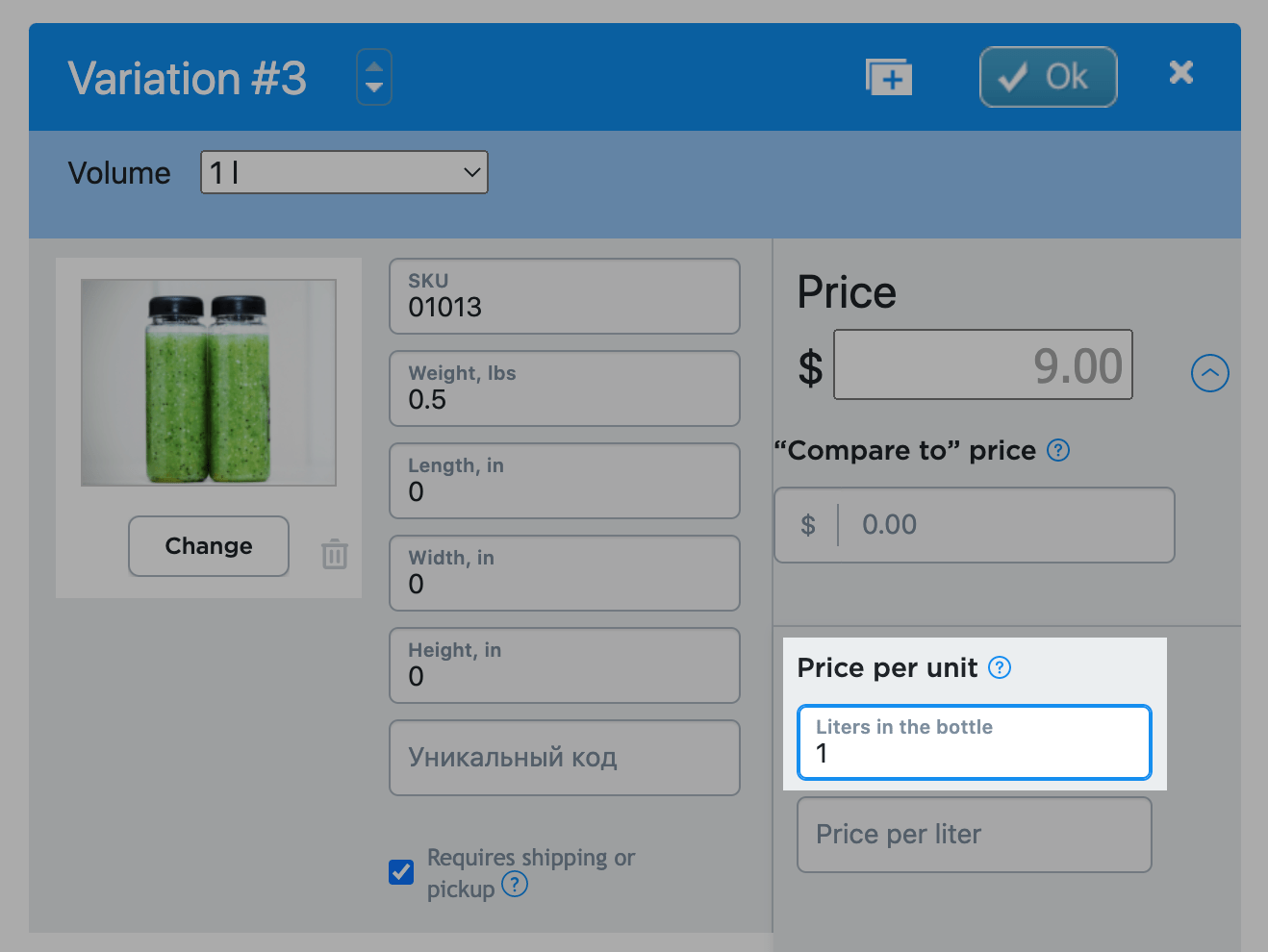The image size is (1268, 952).
Task: Focus the Уникальный код field
Action: point(564,758)
